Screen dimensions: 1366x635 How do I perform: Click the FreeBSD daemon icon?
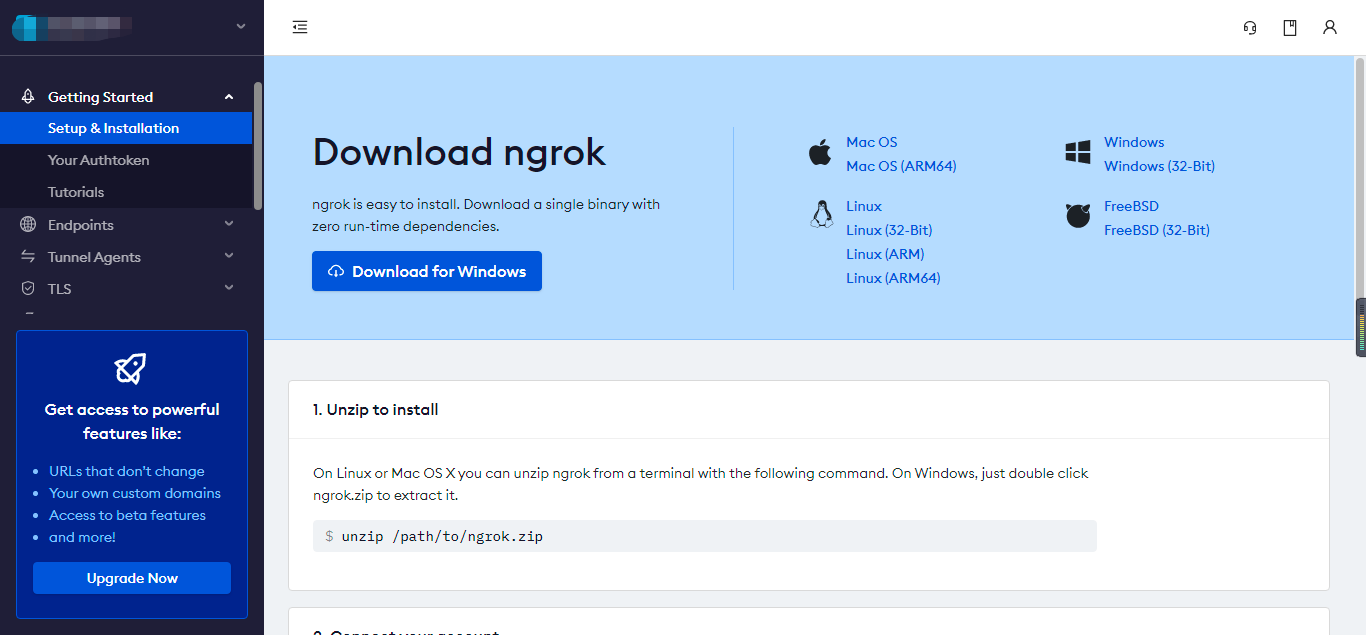coord(1078,216)
